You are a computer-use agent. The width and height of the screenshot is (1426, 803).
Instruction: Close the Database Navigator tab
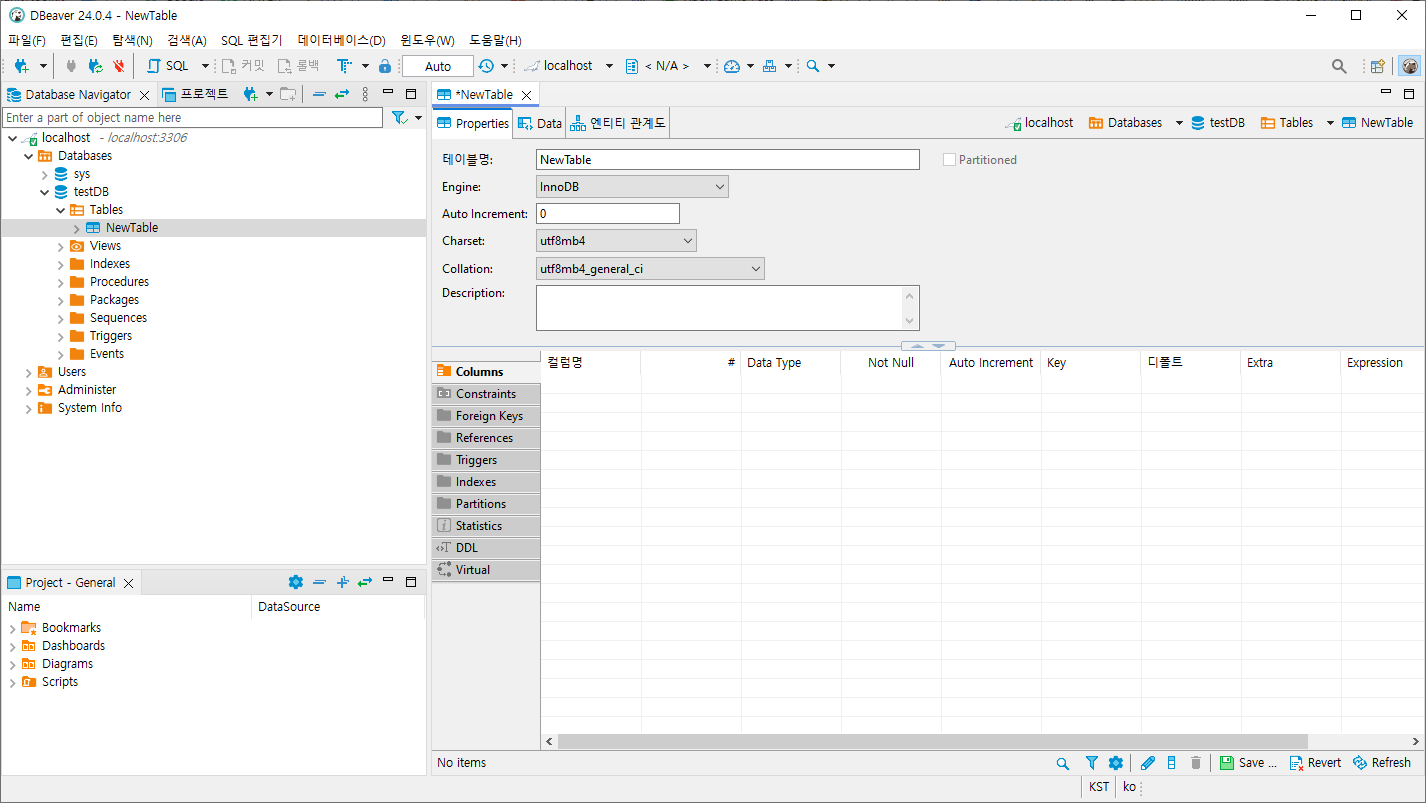click(144, 95)
